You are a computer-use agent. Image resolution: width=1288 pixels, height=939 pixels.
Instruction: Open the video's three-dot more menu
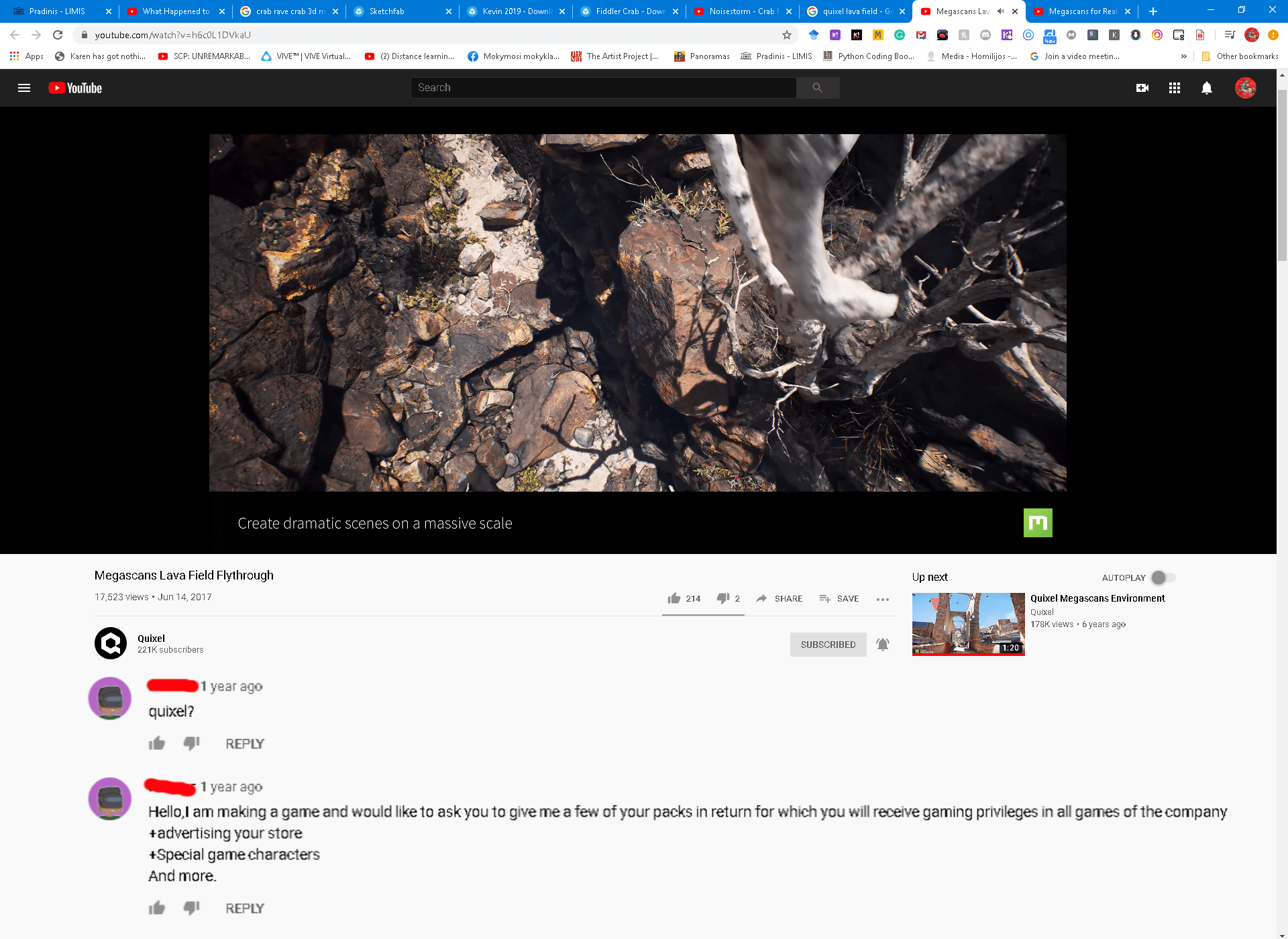883,599
